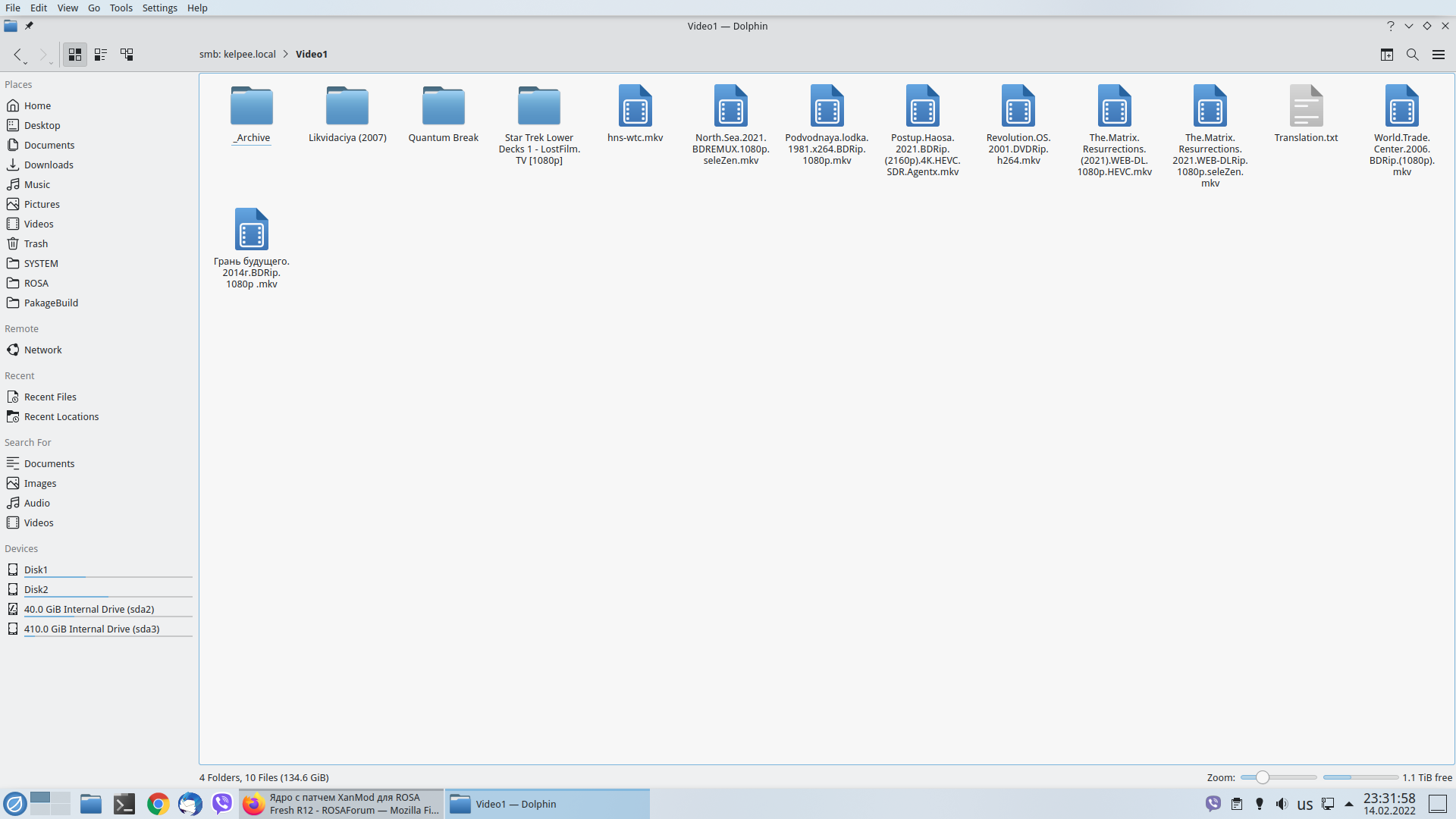Go back with the Back arrow

pos(17,55)
